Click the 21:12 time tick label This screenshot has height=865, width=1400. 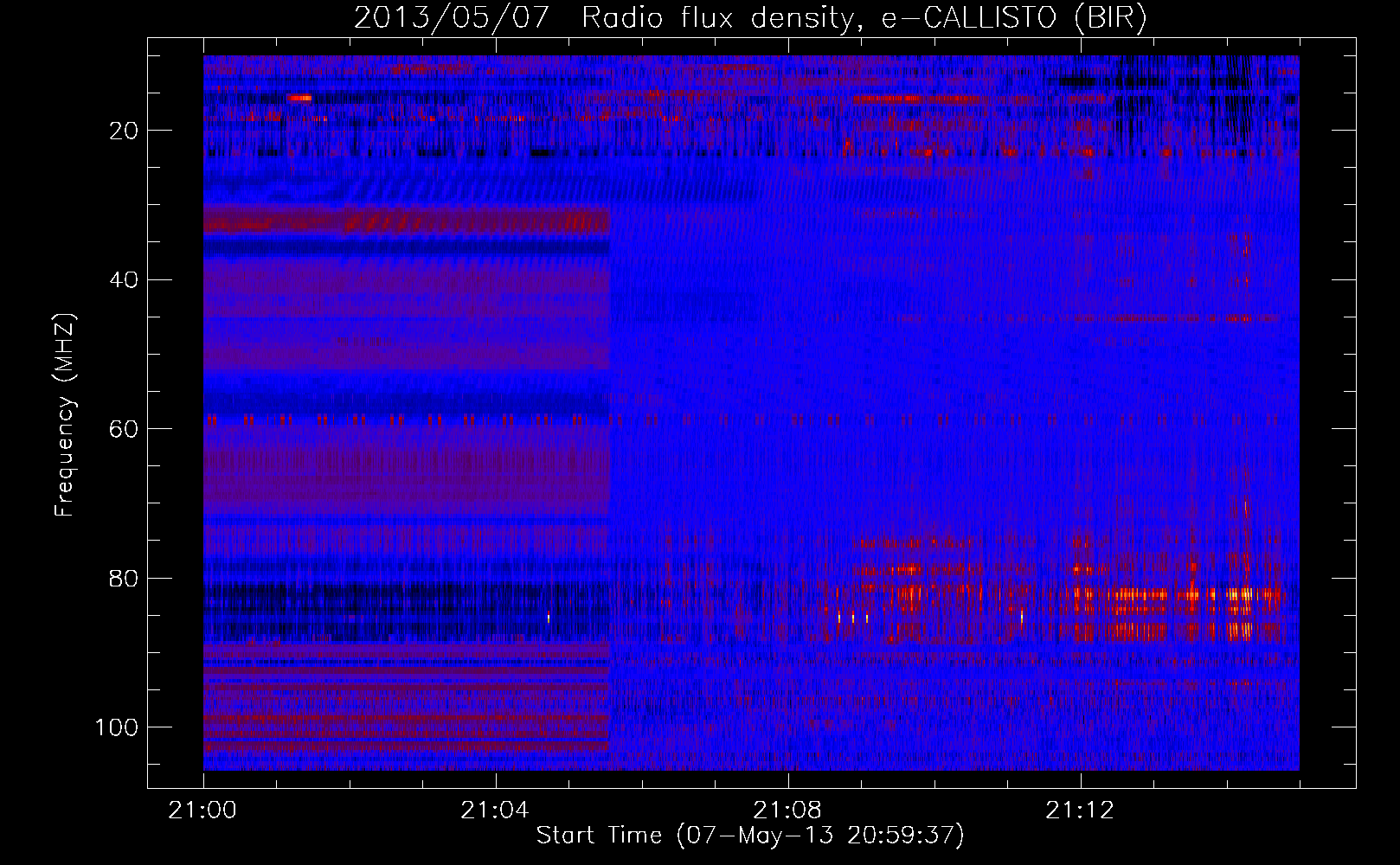click(1080, 811)
